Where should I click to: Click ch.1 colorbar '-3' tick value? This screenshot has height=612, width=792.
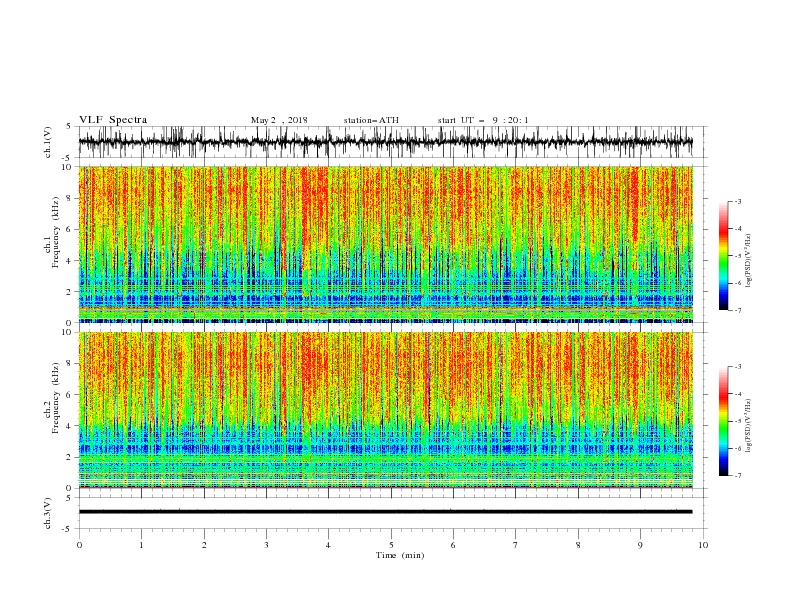point(738,201)
